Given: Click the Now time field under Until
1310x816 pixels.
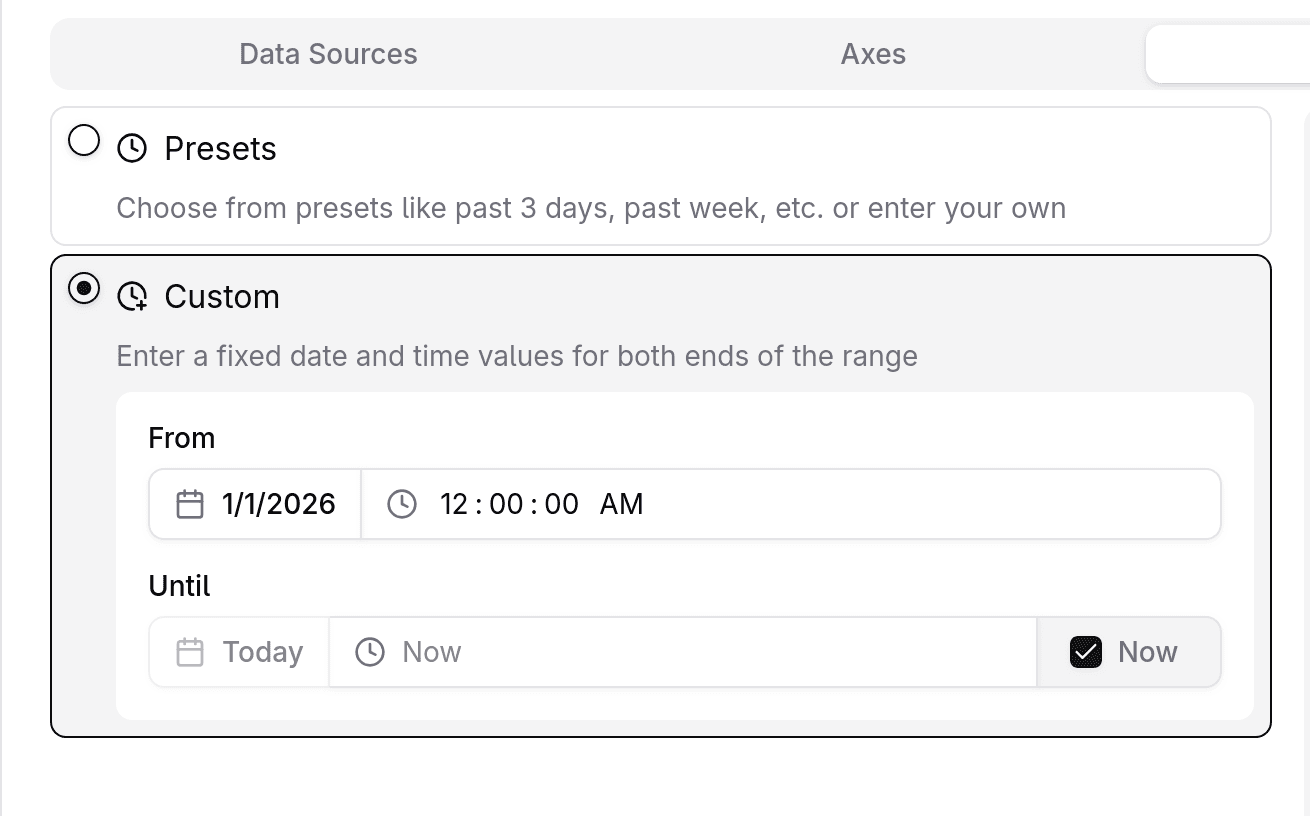Looking at the screenshot, I should 430,651.
